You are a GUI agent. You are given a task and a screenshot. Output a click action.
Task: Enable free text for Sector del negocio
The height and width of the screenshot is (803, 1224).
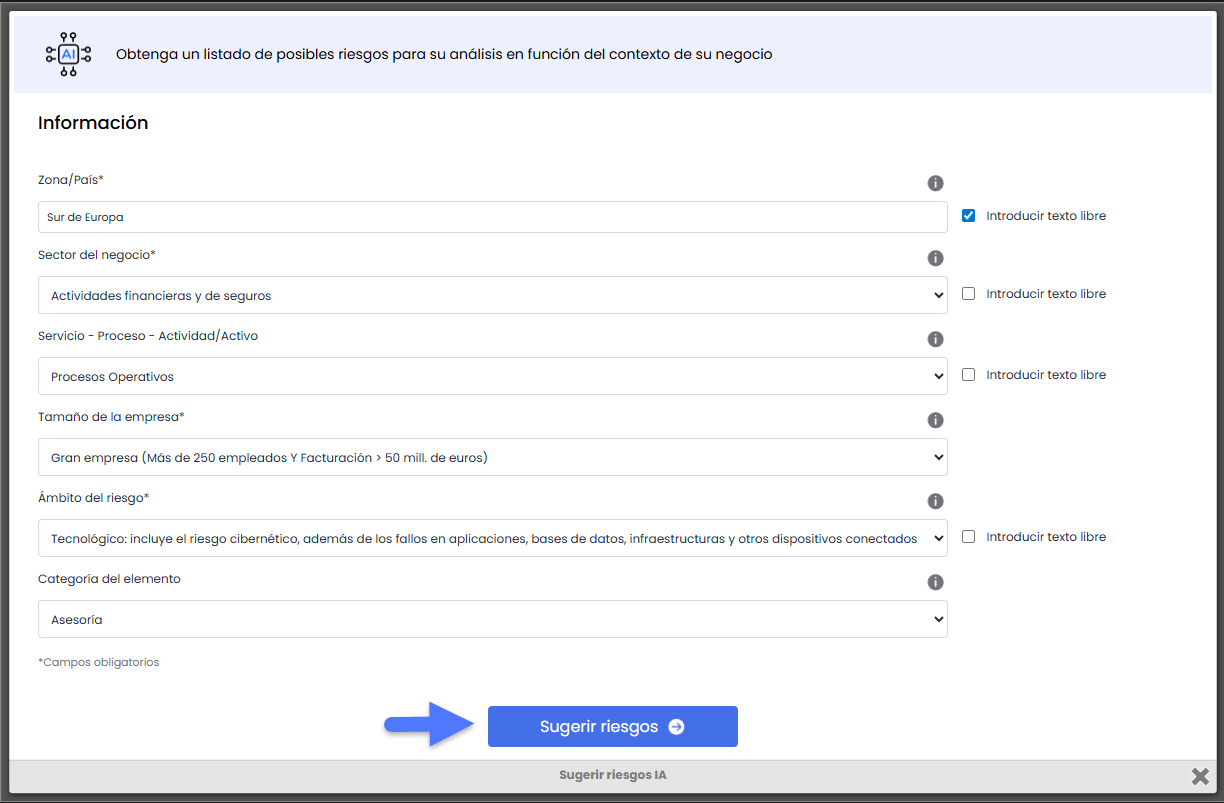[x=968, y=294]
